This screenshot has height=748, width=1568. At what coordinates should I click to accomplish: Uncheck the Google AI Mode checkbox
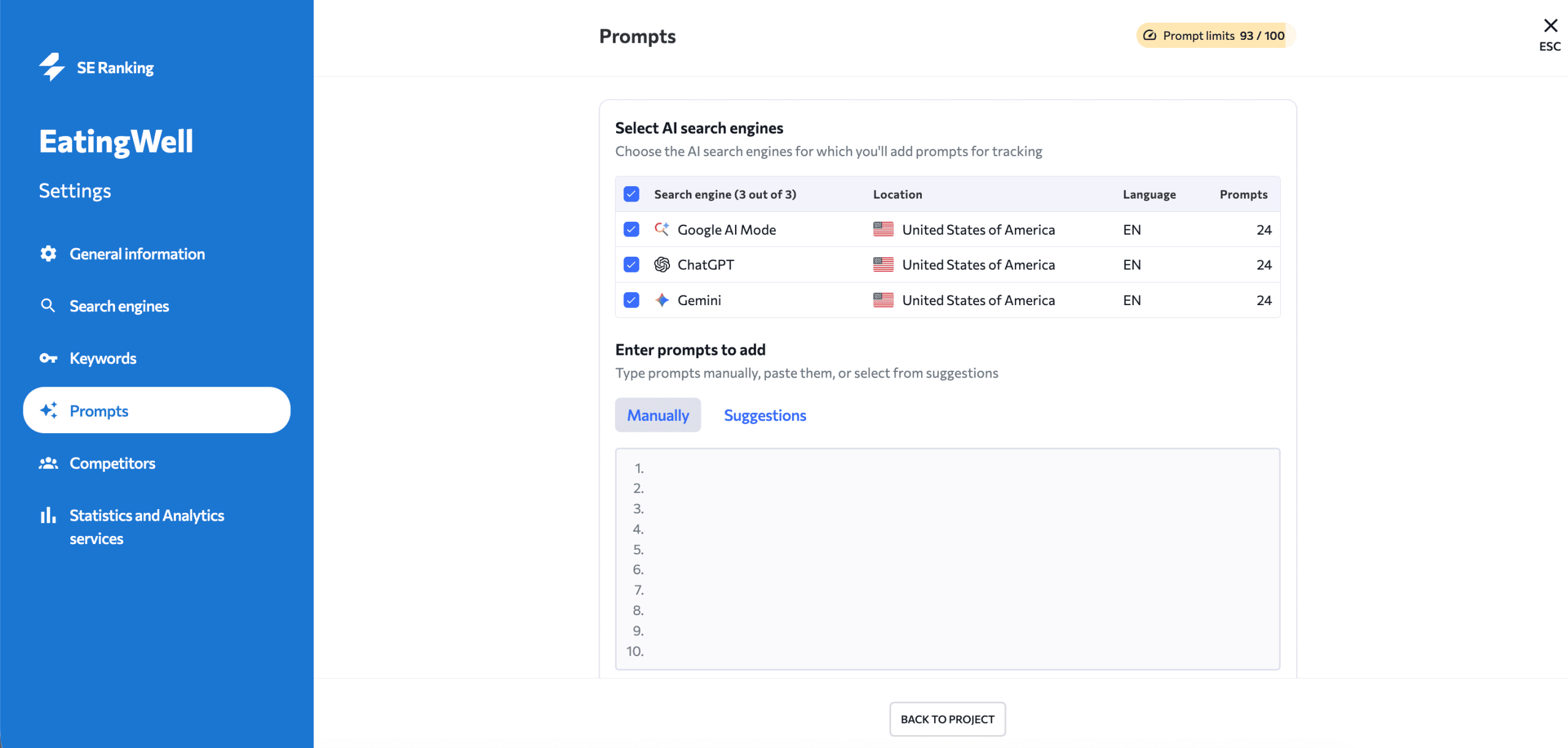point(631,229)
